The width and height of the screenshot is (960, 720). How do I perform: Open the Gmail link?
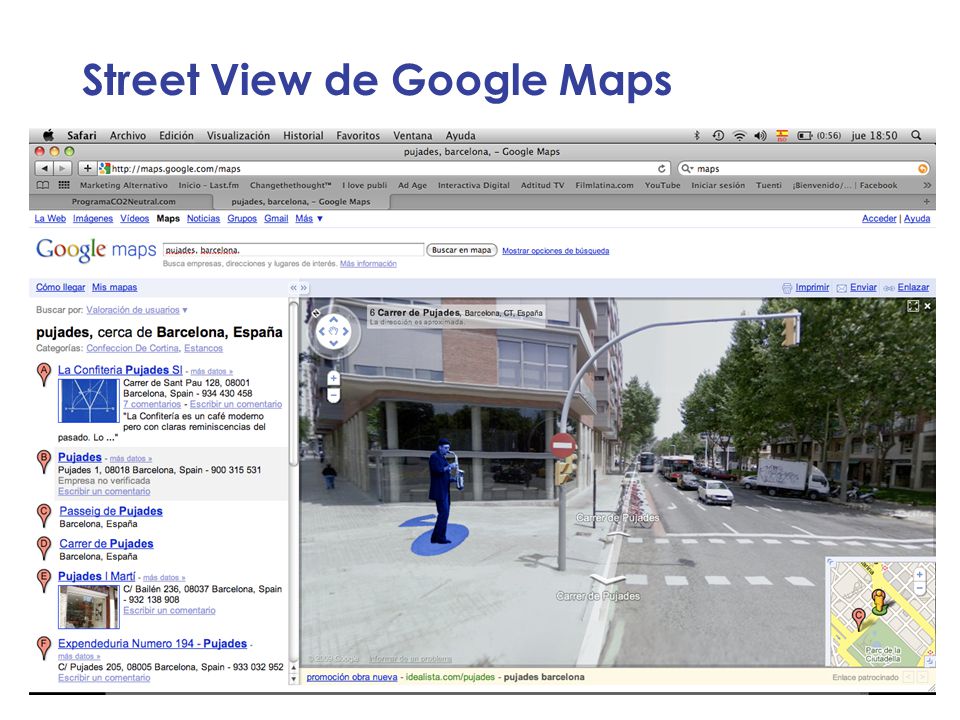click(x=276, y=219)
